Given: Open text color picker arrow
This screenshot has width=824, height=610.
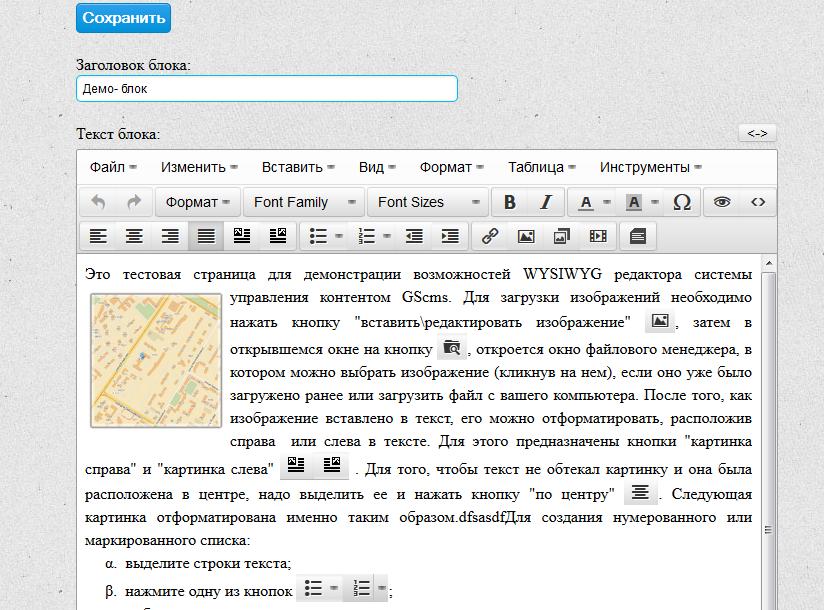Looking at the screenshot, I should pos(607,202).
